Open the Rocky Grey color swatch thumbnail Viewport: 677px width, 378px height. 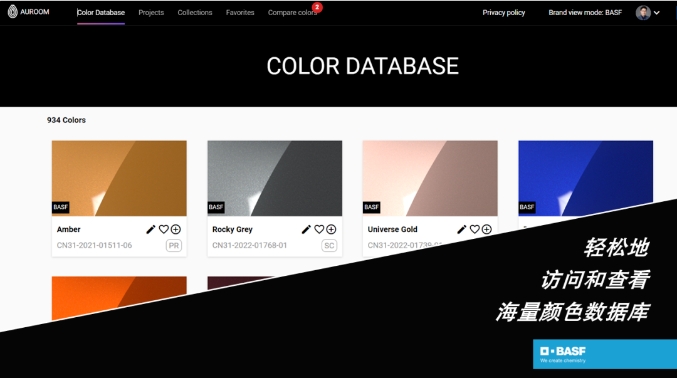coord(275,178)
